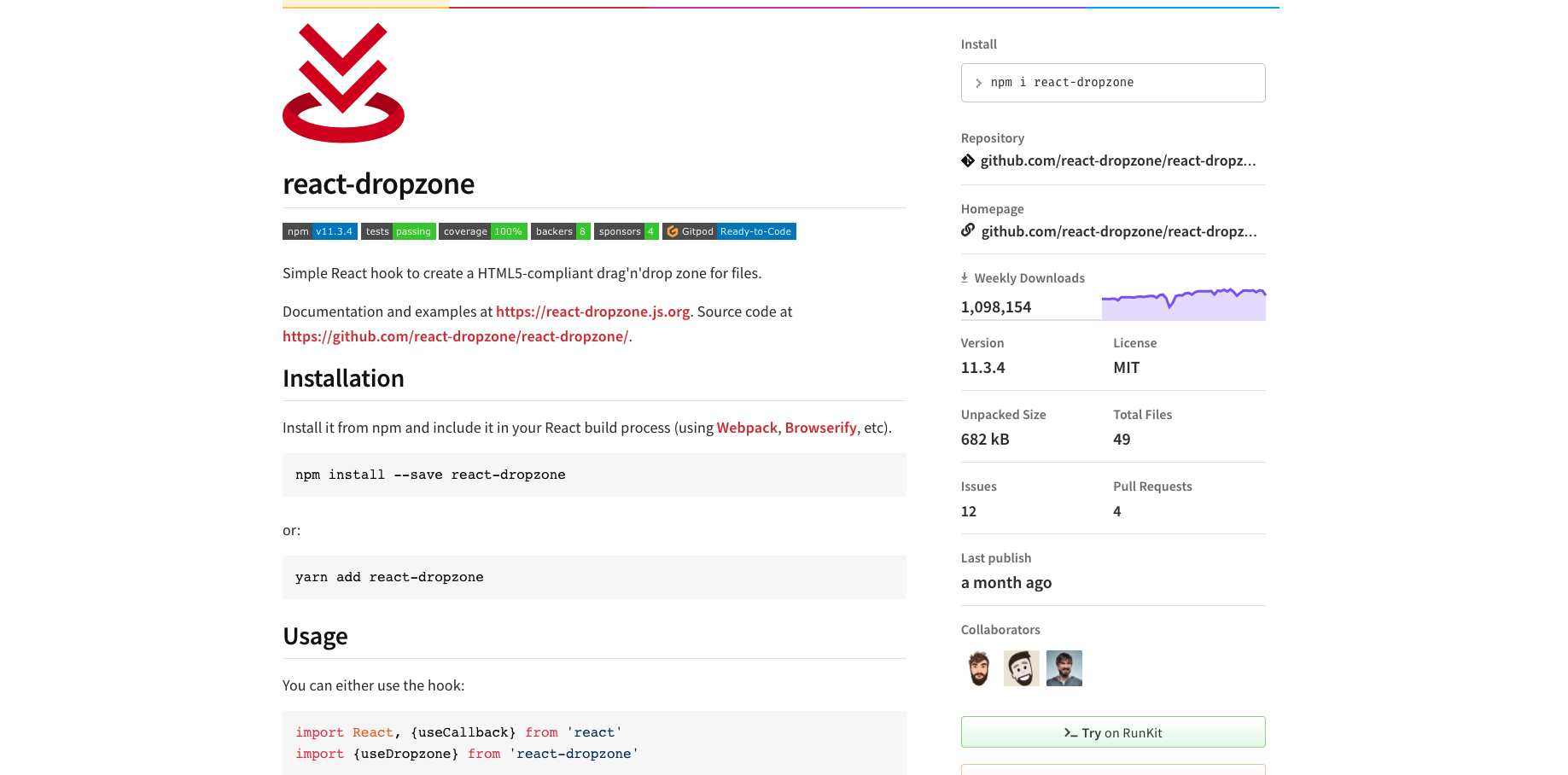
Task: Open the second collaborator cartoon avatar
Action: (1022, 668)
